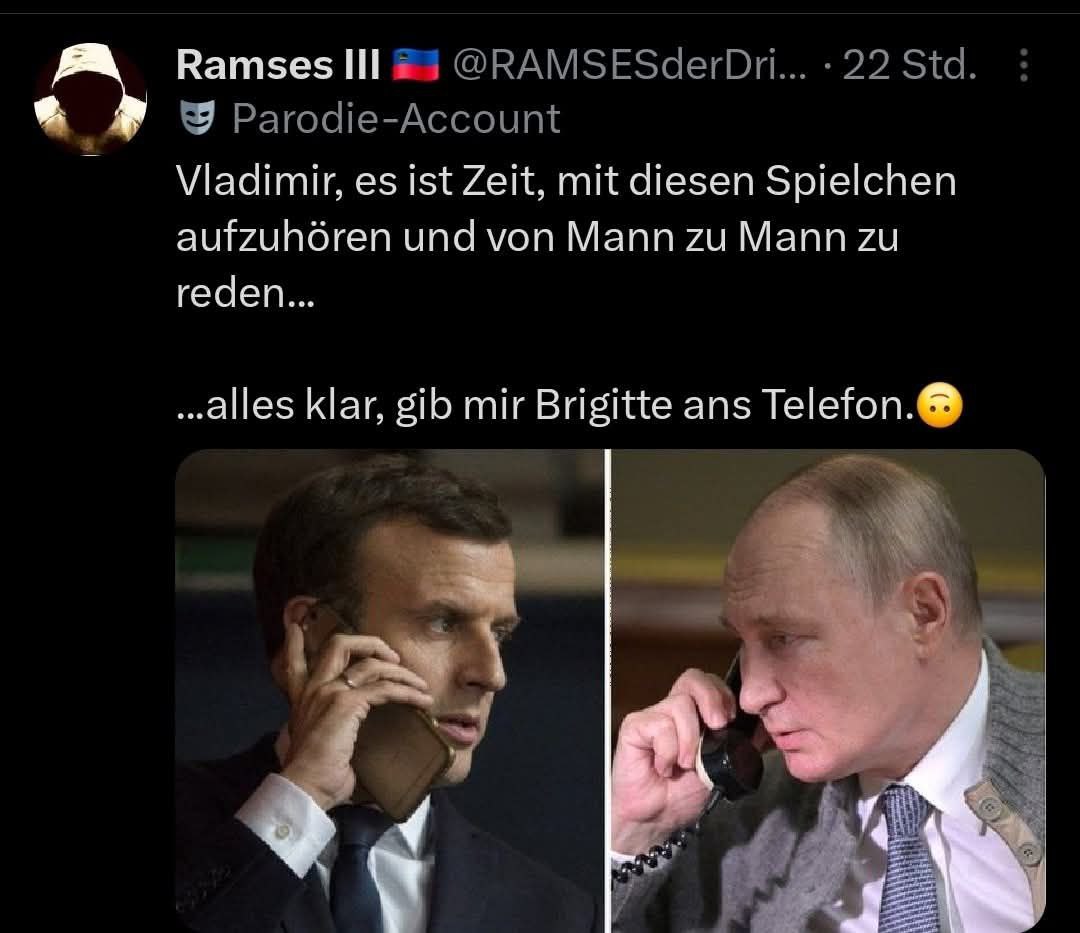Click the word Spielchen in the post

tap(861, 182)
